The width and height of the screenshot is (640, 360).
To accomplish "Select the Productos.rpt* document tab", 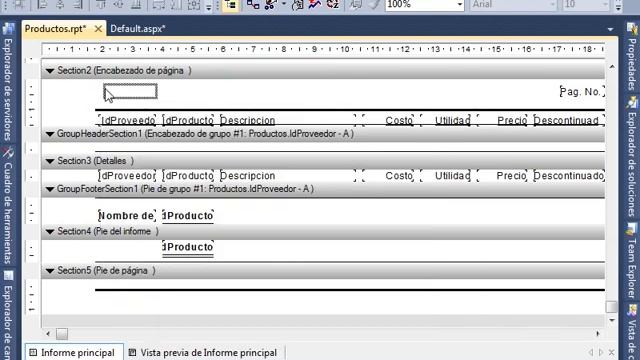I will (x=56, y=29).
